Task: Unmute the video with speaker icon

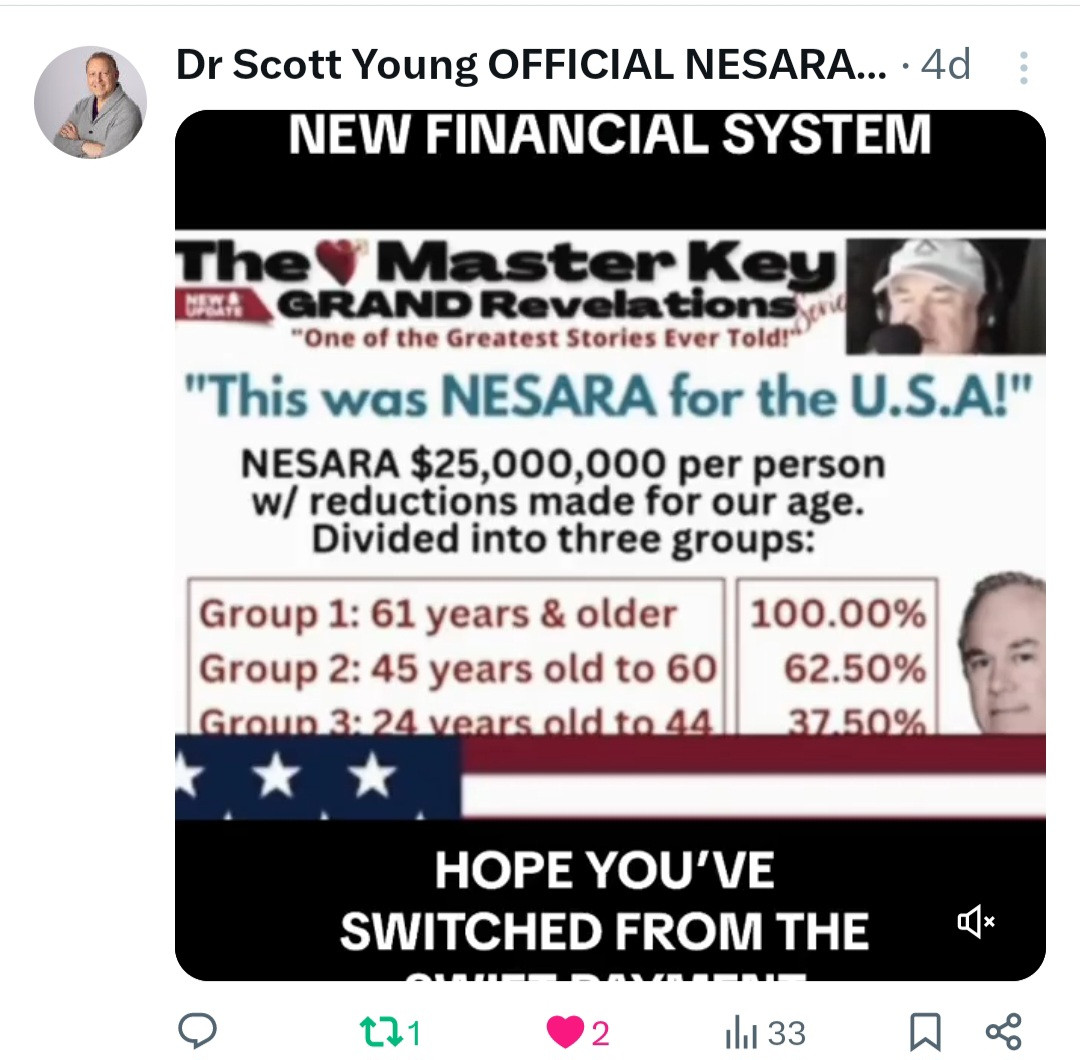Action: (975, 921)
